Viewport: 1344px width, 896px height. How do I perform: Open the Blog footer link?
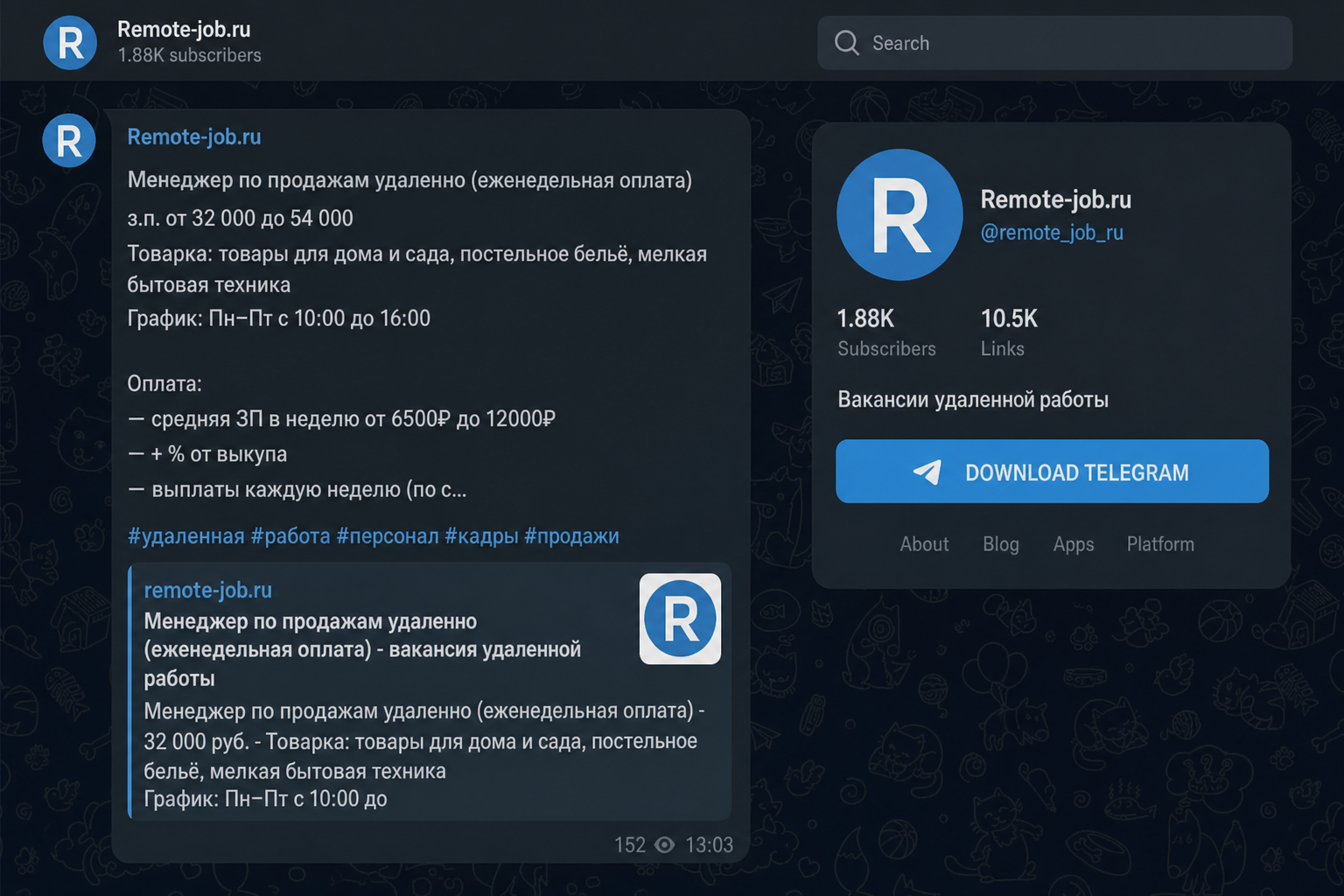pyautogui.click(x=1001, y=544)
